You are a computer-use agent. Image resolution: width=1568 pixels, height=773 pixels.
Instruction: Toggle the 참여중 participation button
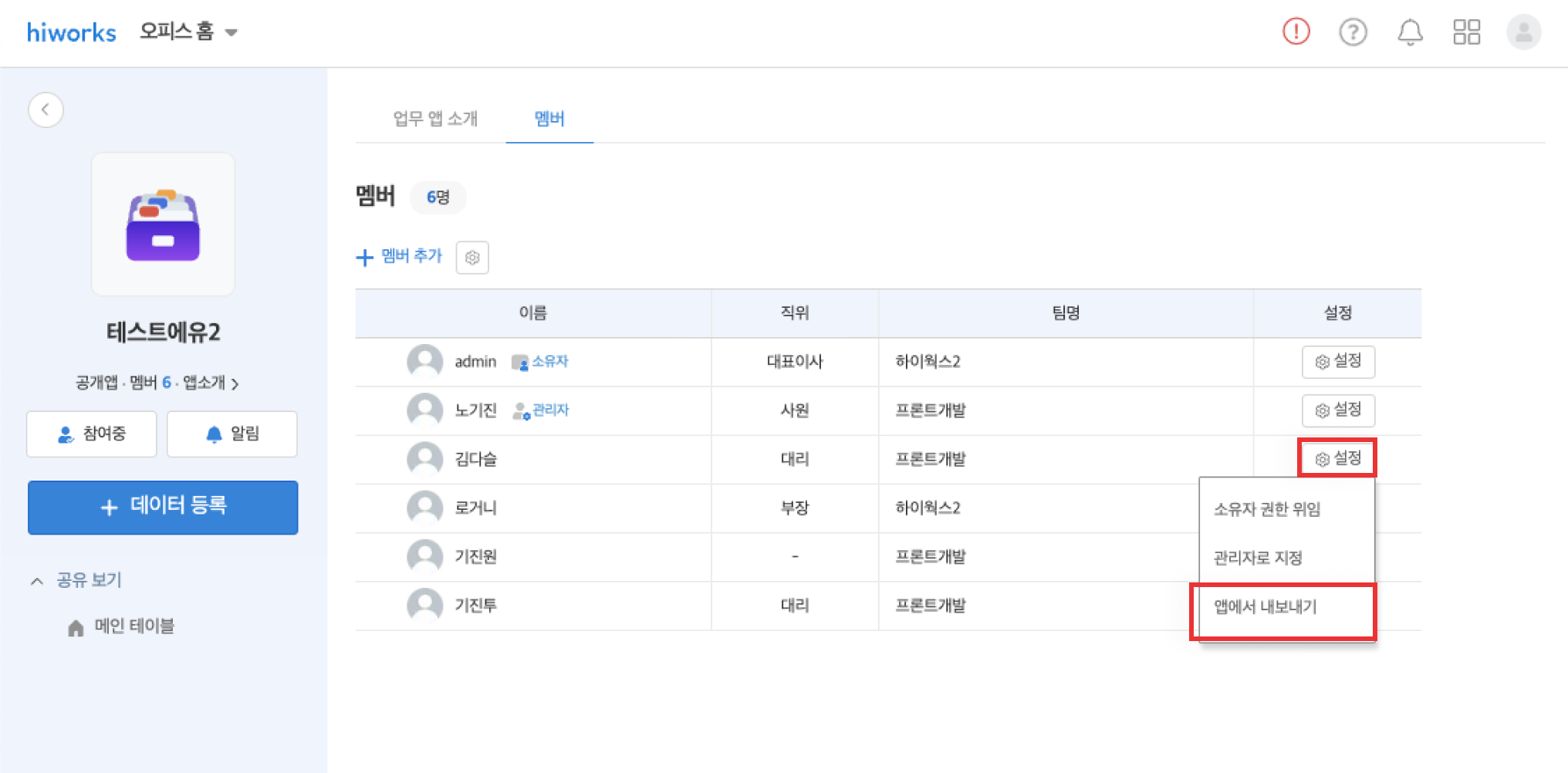point(92,434)
